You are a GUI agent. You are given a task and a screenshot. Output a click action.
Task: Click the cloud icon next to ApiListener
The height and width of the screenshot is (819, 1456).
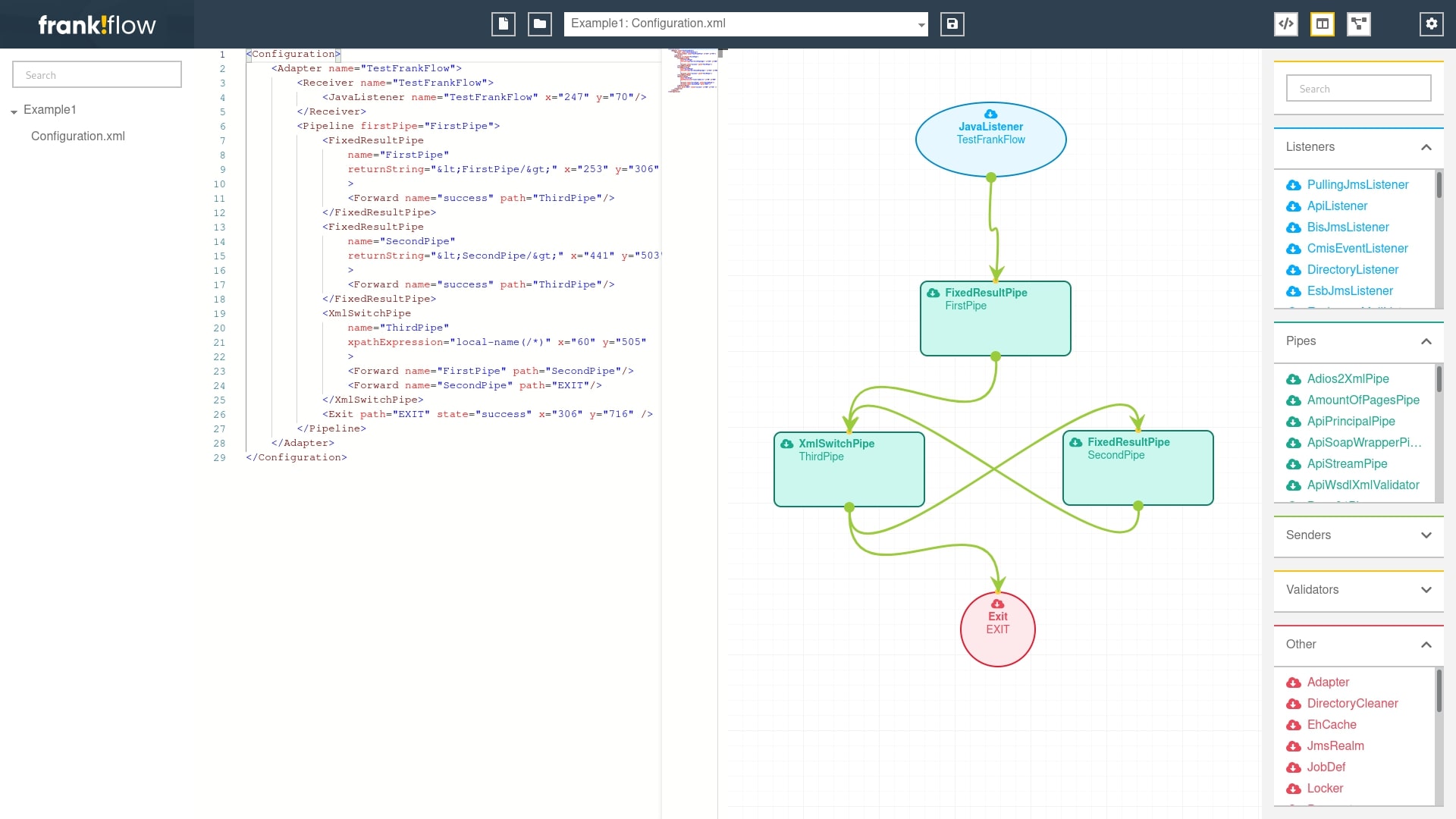tap(1293, 206)
